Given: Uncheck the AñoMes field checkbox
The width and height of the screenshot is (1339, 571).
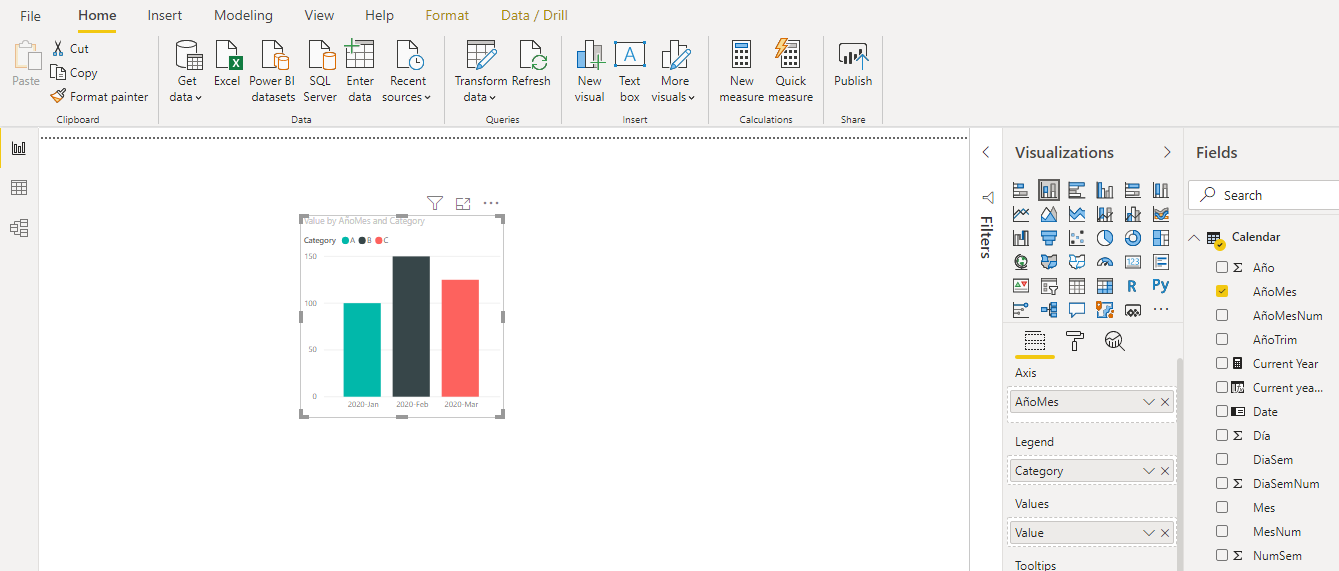Looking at the screenshot, I should (1222, 291).
